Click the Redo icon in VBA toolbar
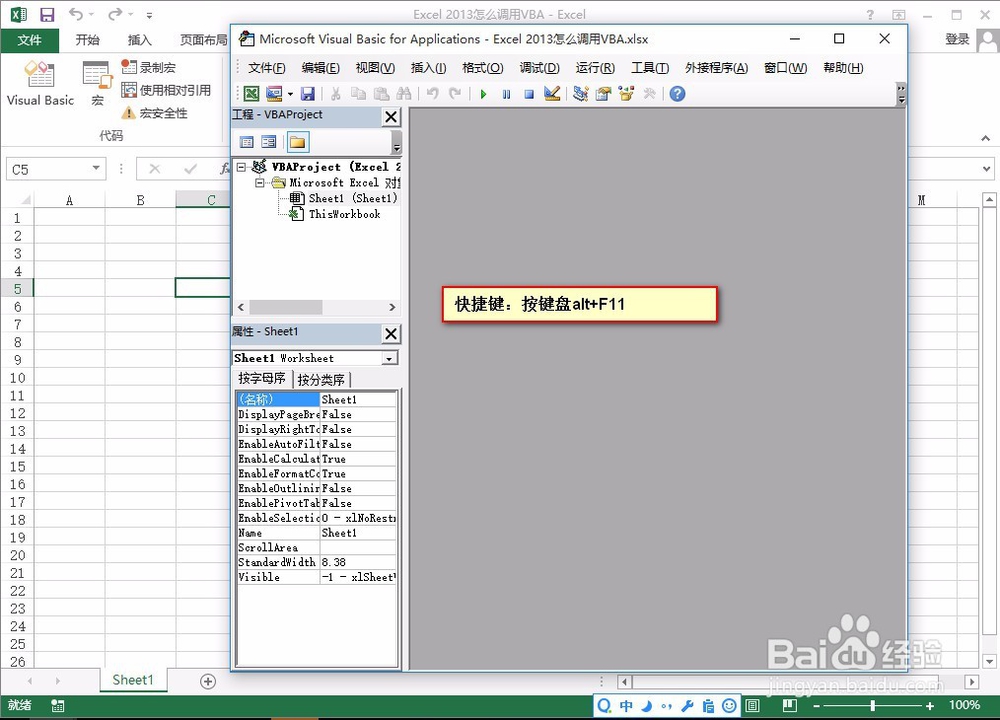This screenshot has height=720, width=1000. 455,94
